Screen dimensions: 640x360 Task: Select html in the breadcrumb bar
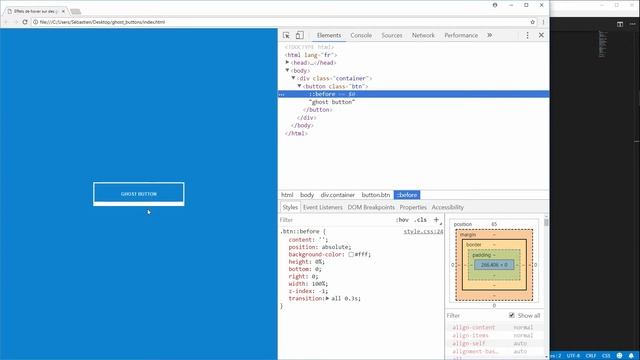287,195
